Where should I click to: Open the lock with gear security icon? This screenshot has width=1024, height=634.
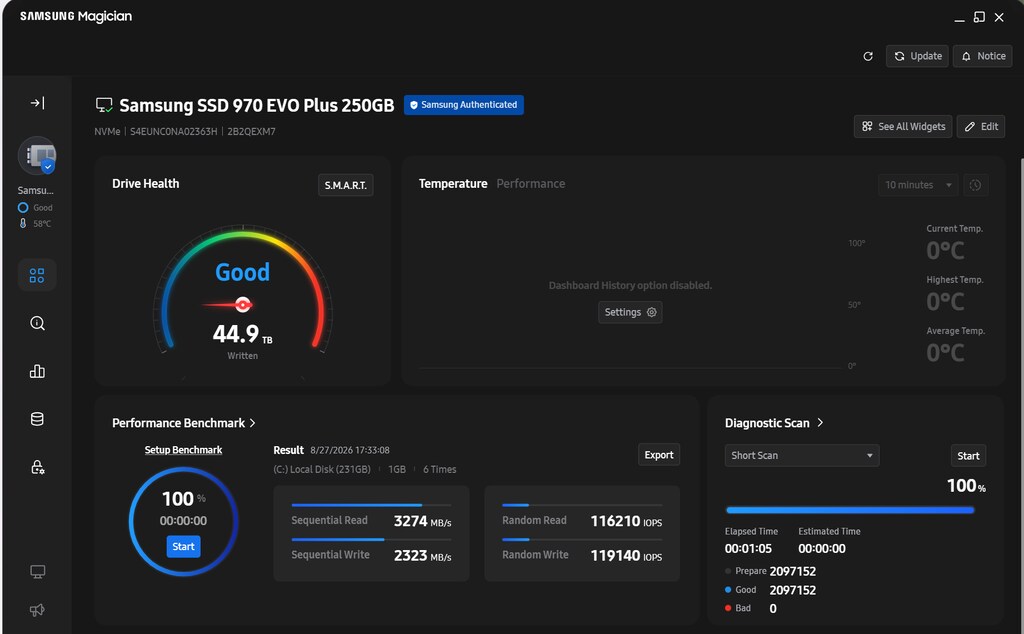[x=37, y=467]
